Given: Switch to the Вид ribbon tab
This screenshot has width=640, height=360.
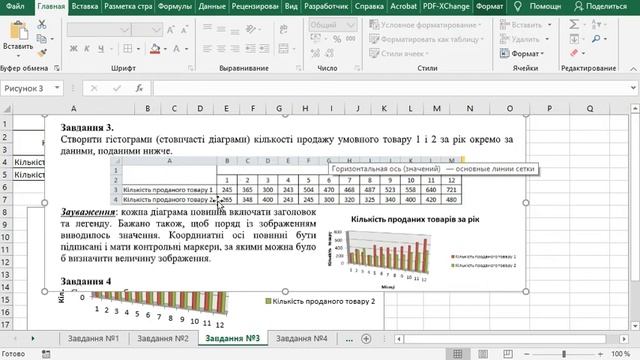Looking at the screenshot, I should click(x=291, y=7).
